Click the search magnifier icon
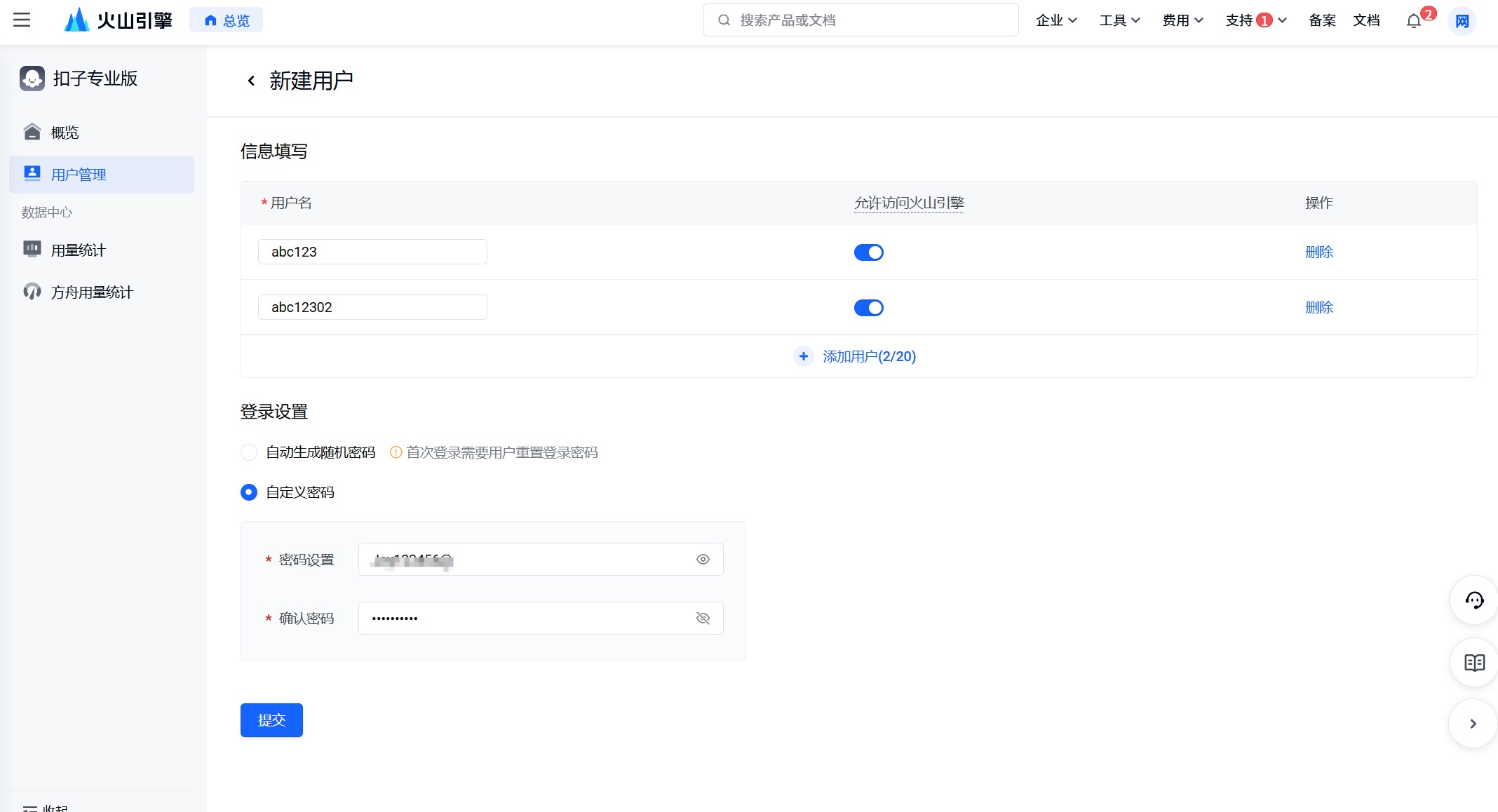1498x812 pixels. point(724,20)
